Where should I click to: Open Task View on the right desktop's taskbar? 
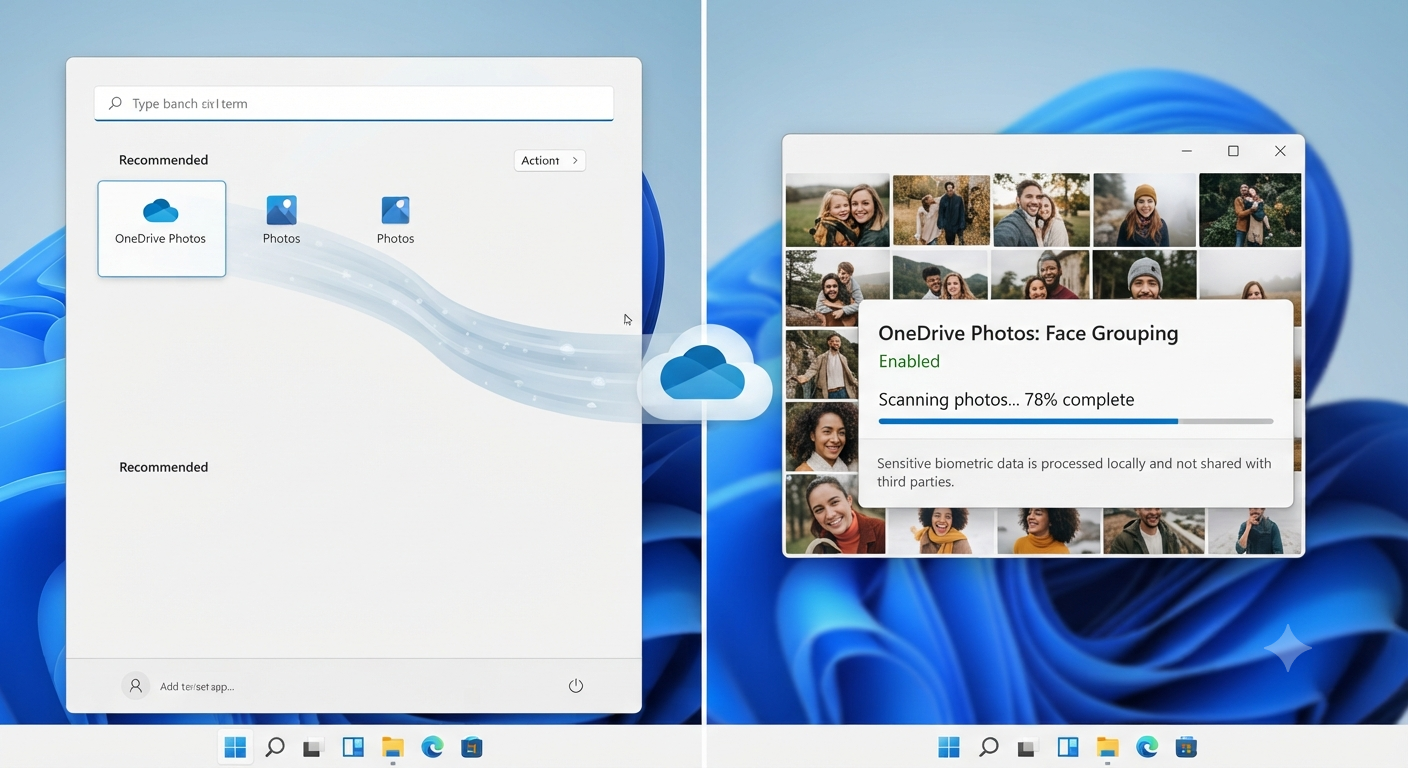click(1028, 747)
